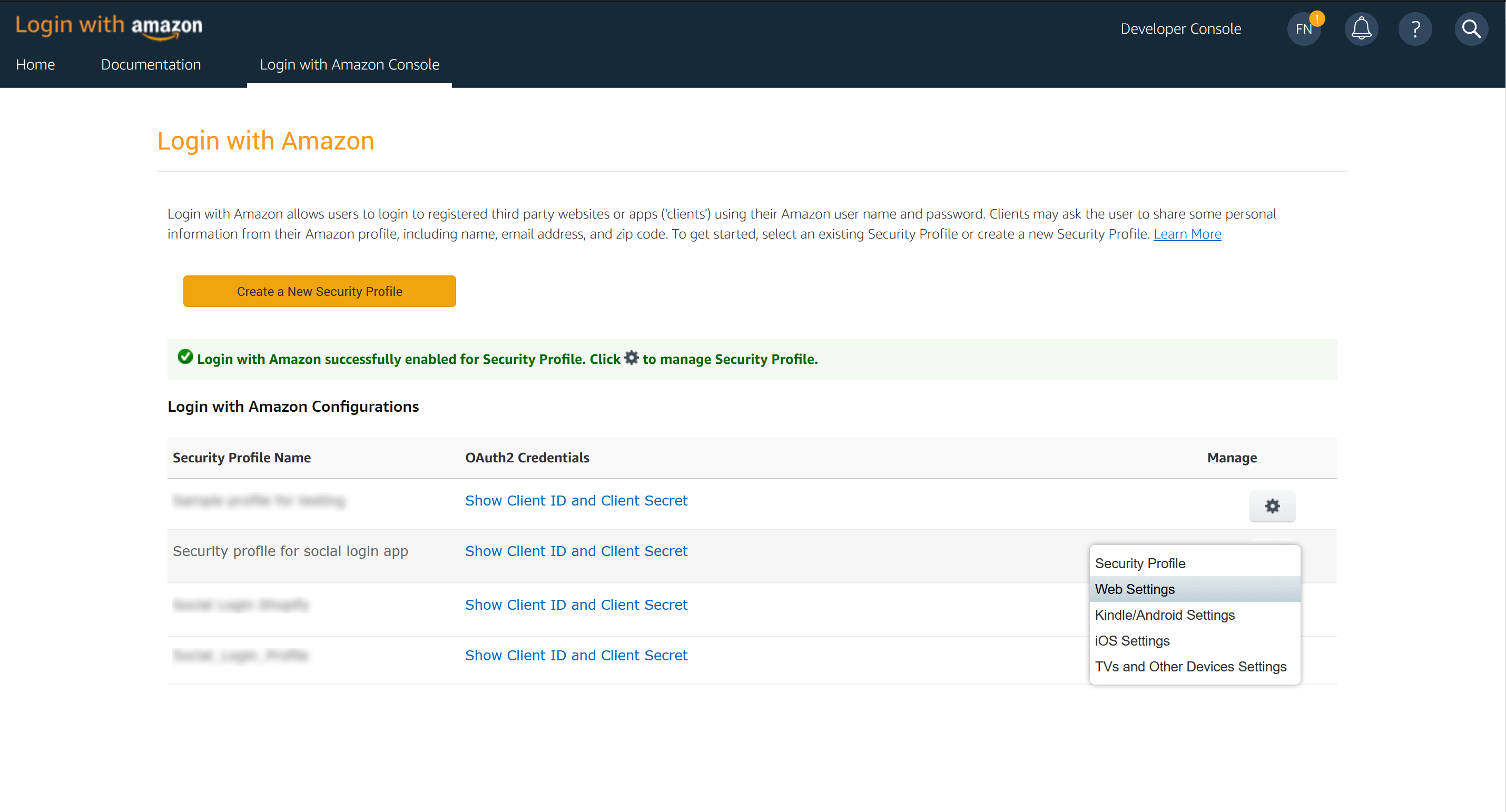Click the OAuth2 Credentials column header

(x=527, y=457)
